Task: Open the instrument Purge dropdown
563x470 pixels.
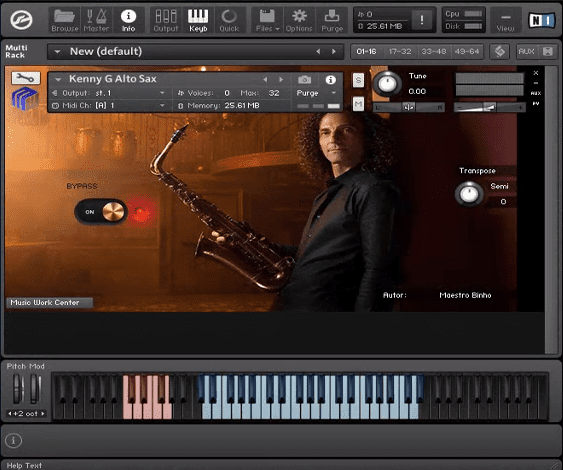Action: [316, 93]
